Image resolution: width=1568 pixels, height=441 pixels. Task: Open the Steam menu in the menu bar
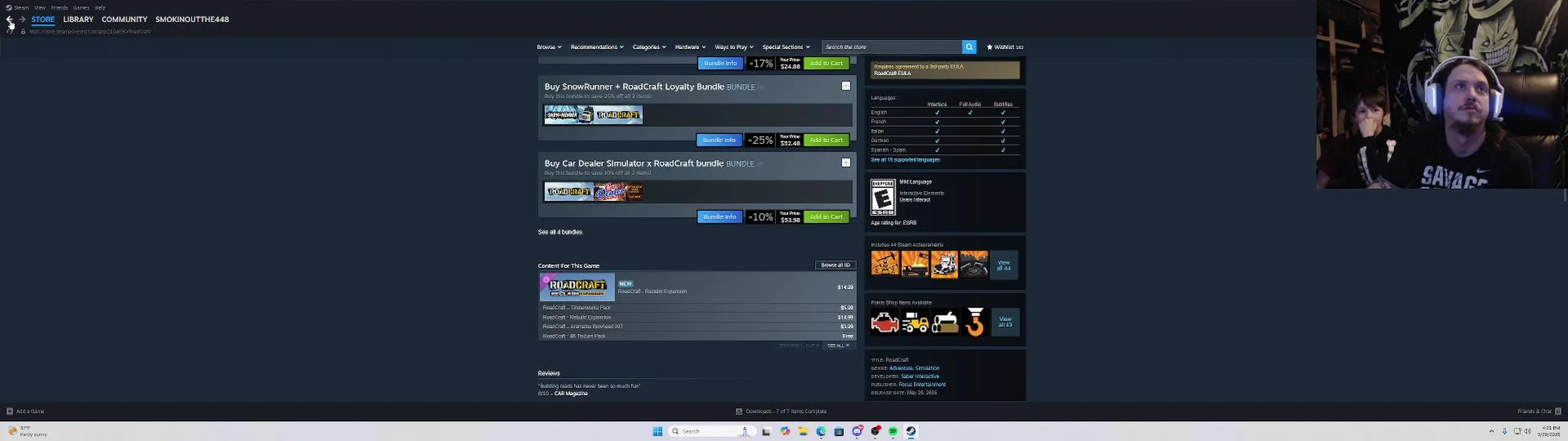[21, 7]
